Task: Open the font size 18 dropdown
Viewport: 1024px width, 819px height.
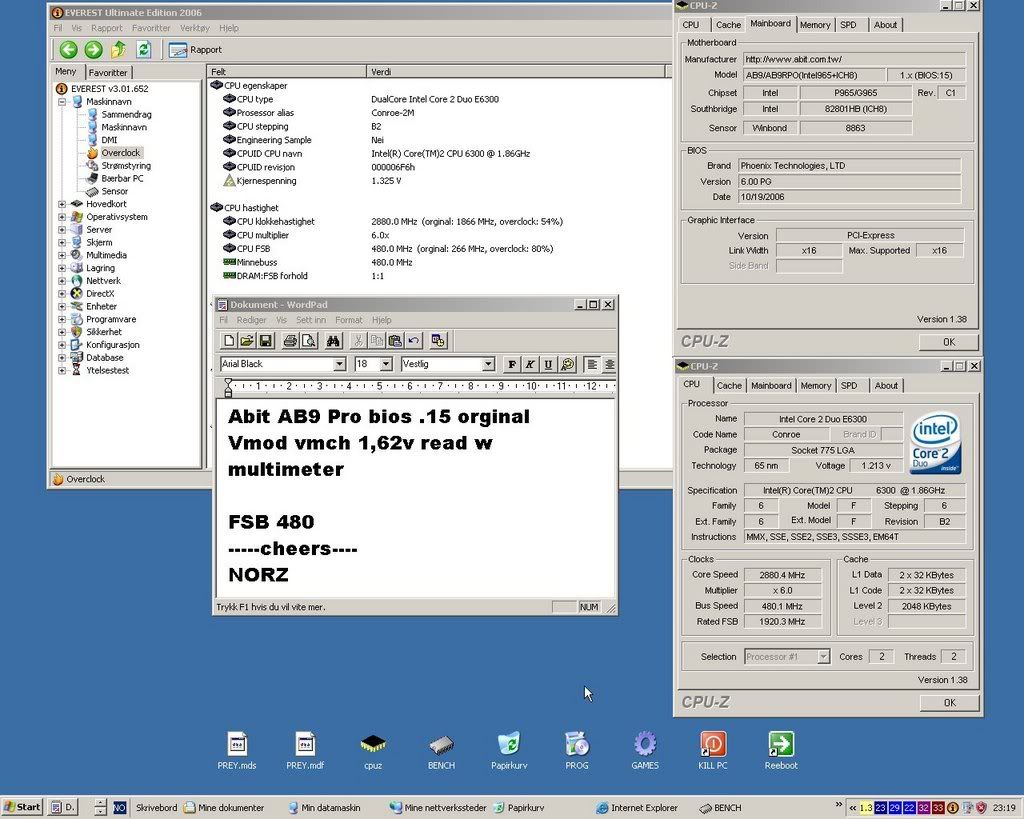Action: click(386, 365)
